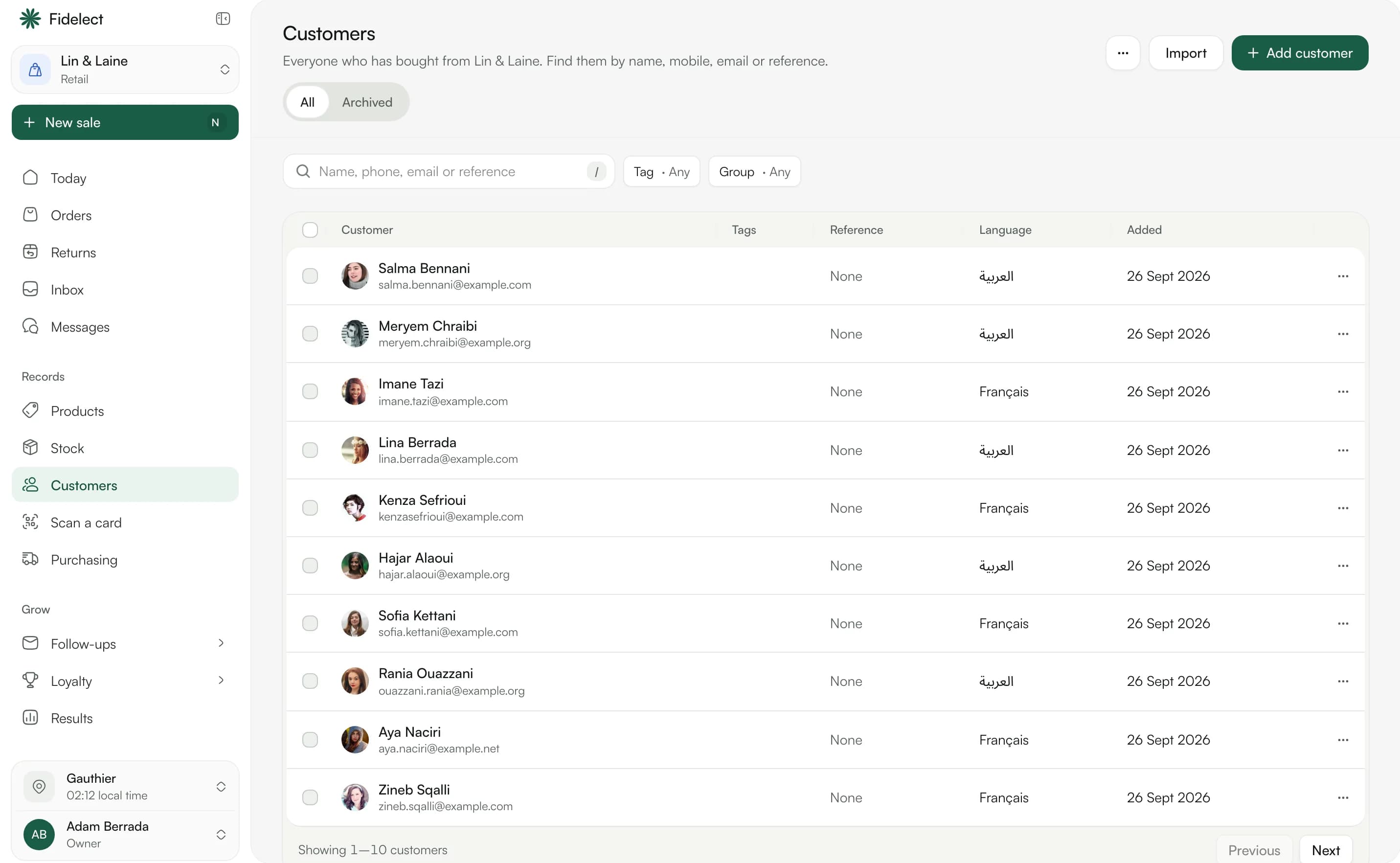Check the box for Kenza Sefrioui

tap(310, 508)
